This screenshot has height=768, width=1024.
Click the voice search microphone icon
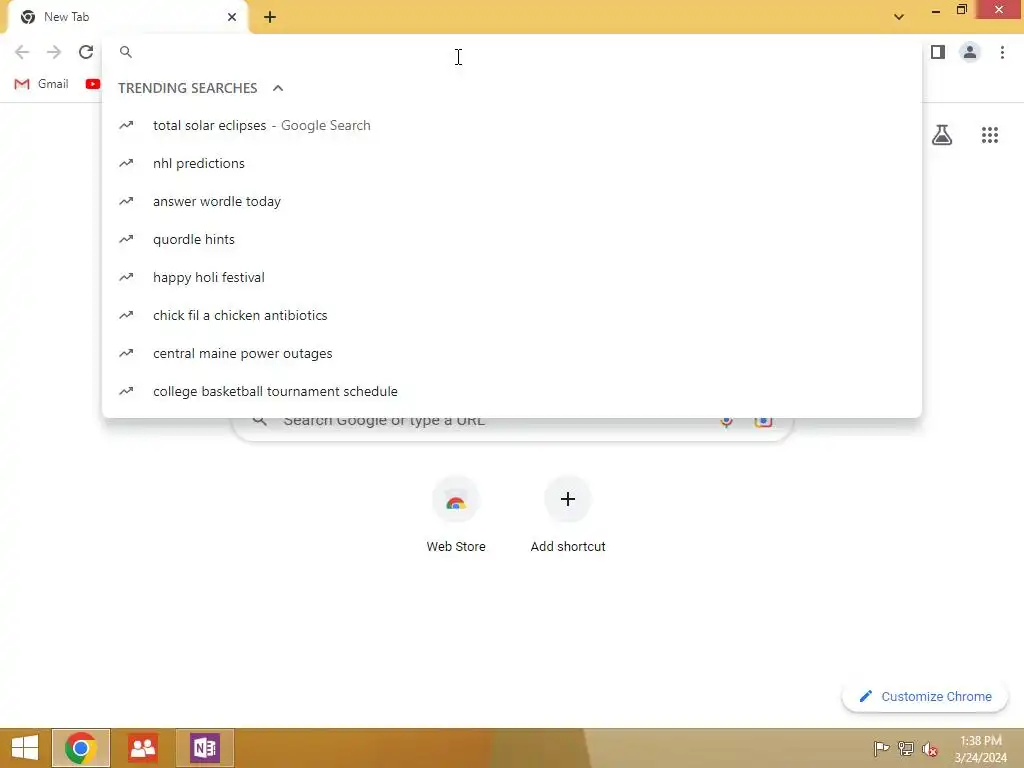pos(726,423)
